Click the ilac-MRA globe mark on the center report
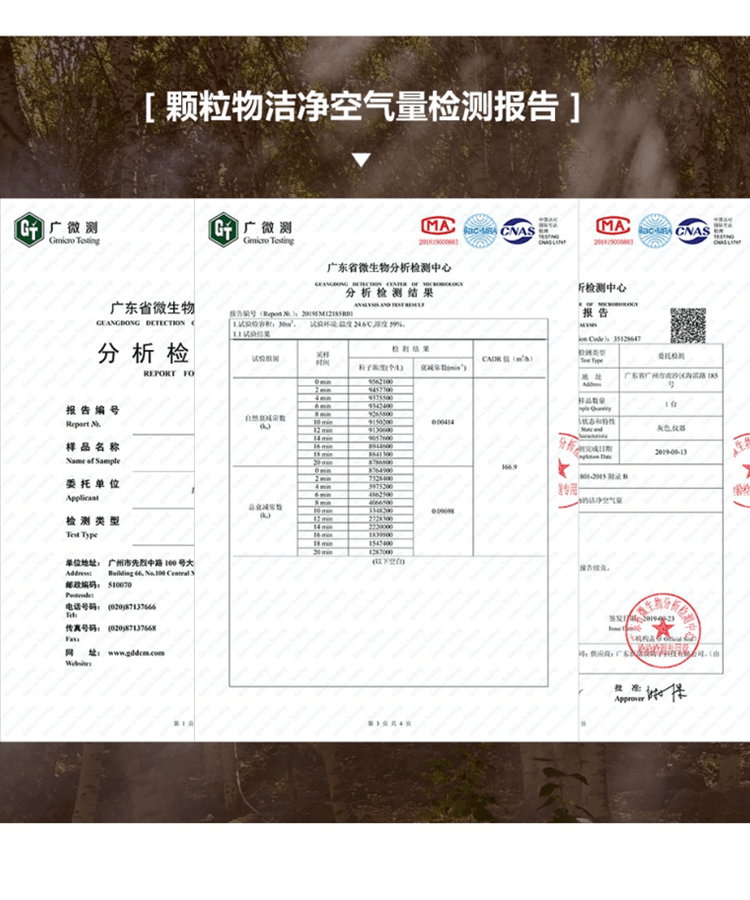Viewport: 750px width, 900px height. [x=480, y=231]
